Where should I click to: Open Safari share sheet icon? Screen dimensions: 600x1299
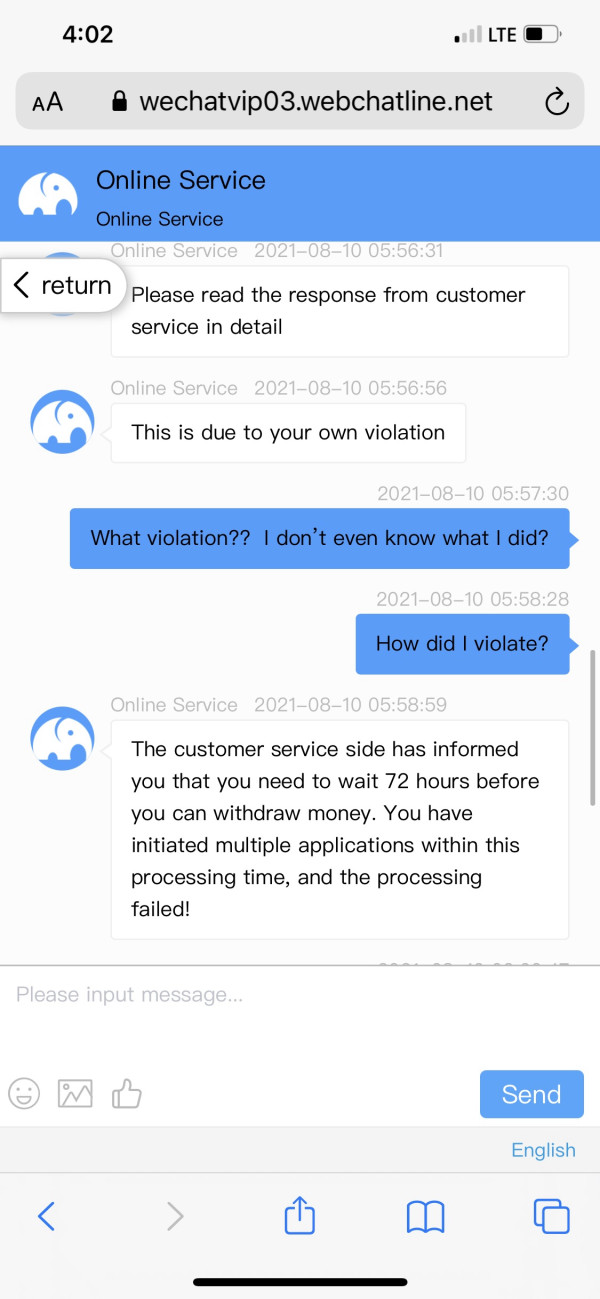click(300, 1216)
